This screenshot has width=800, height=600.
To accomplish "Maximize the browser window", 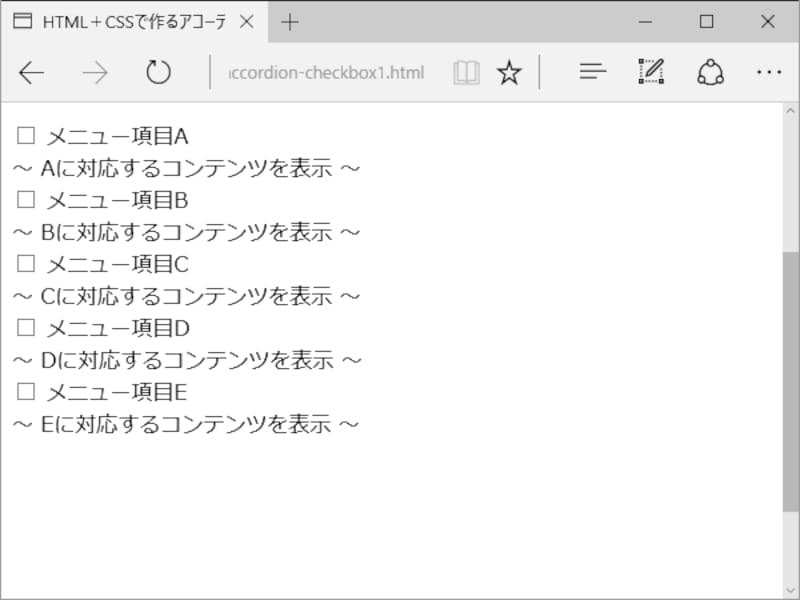I will pyautogui.click(x=706, y=21).
